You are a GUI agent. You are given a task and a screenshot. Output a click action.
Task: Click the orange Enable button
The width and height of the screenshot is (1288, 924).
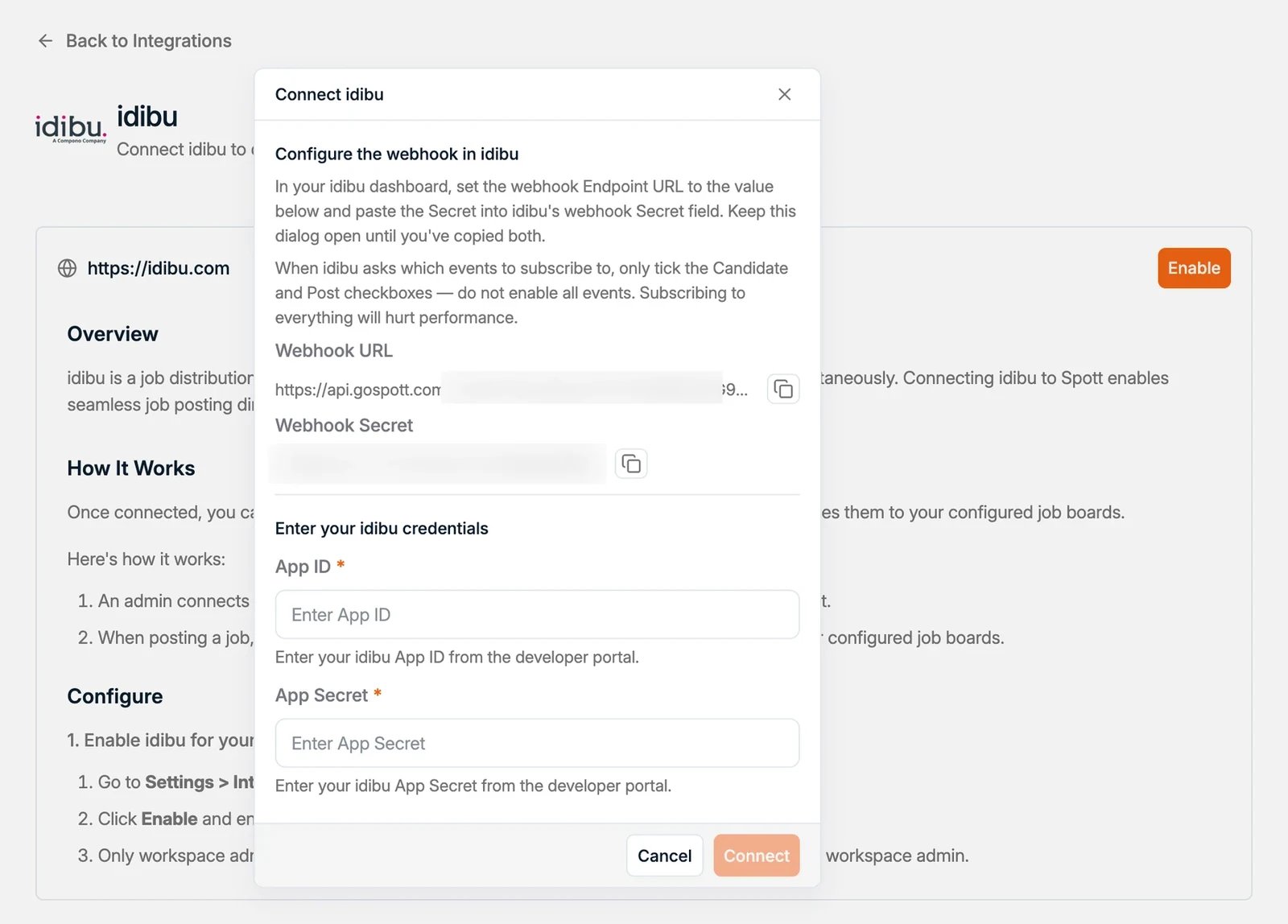coord(1194,268)
